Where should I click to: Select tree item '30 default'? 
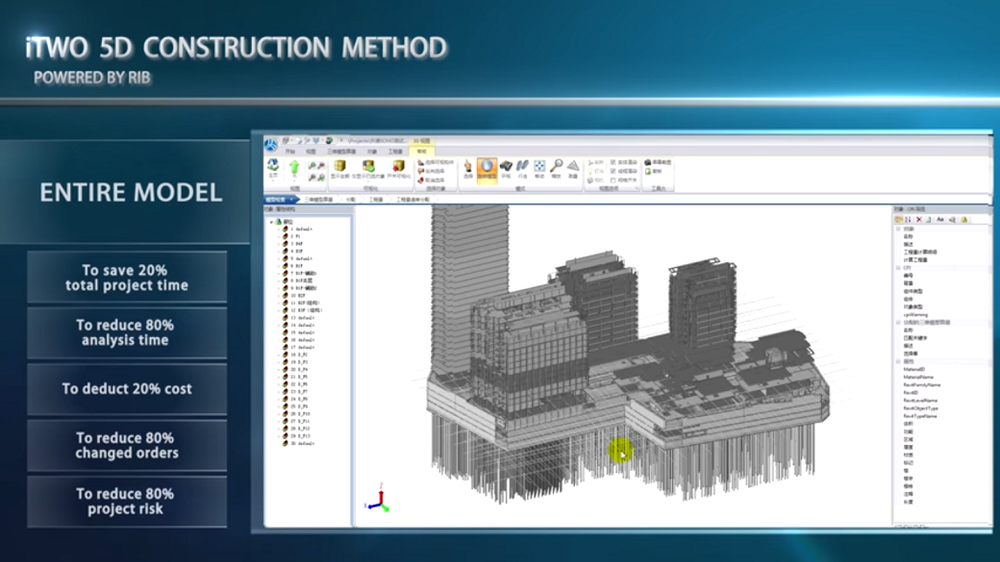pos(303,443)
